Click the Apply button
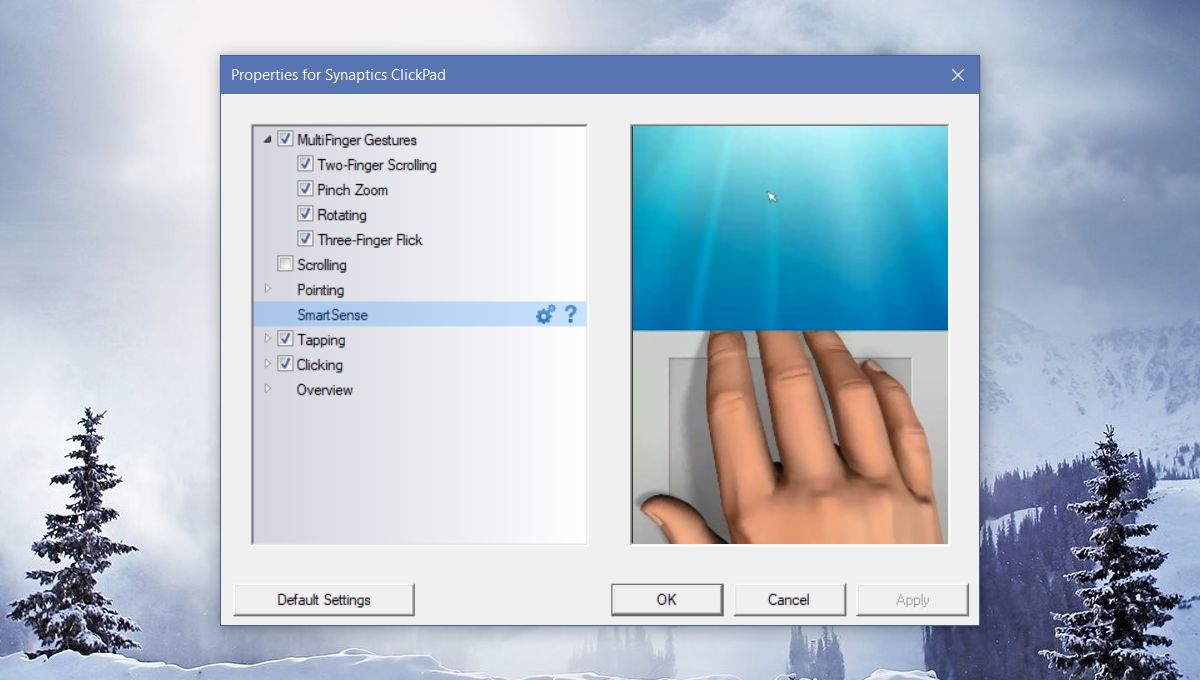Image resolution: width=1200 pixels, height=680 pixels. tap(912, 600)
